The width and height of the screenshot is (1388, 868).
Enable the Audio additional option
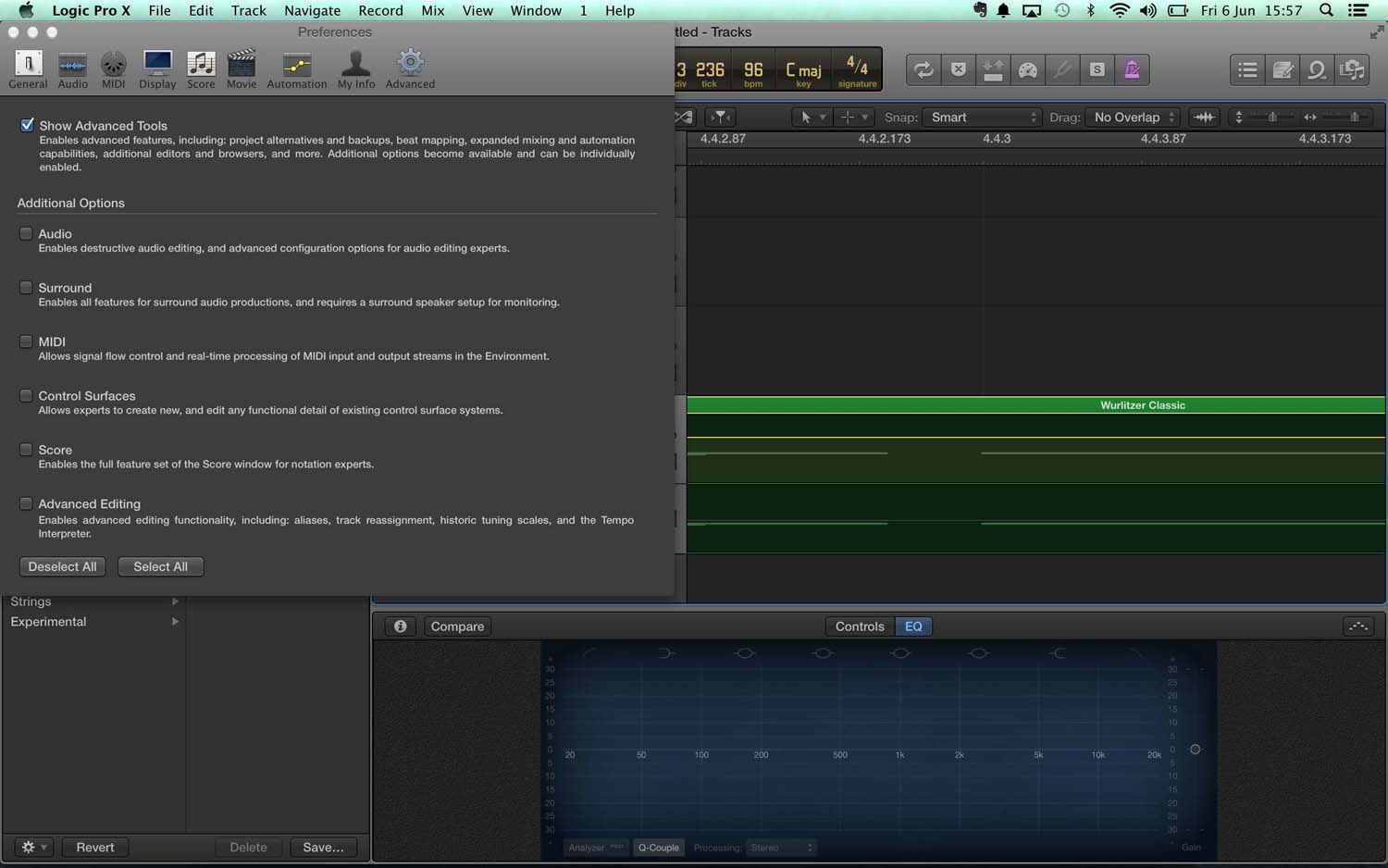tap(26, 234)
